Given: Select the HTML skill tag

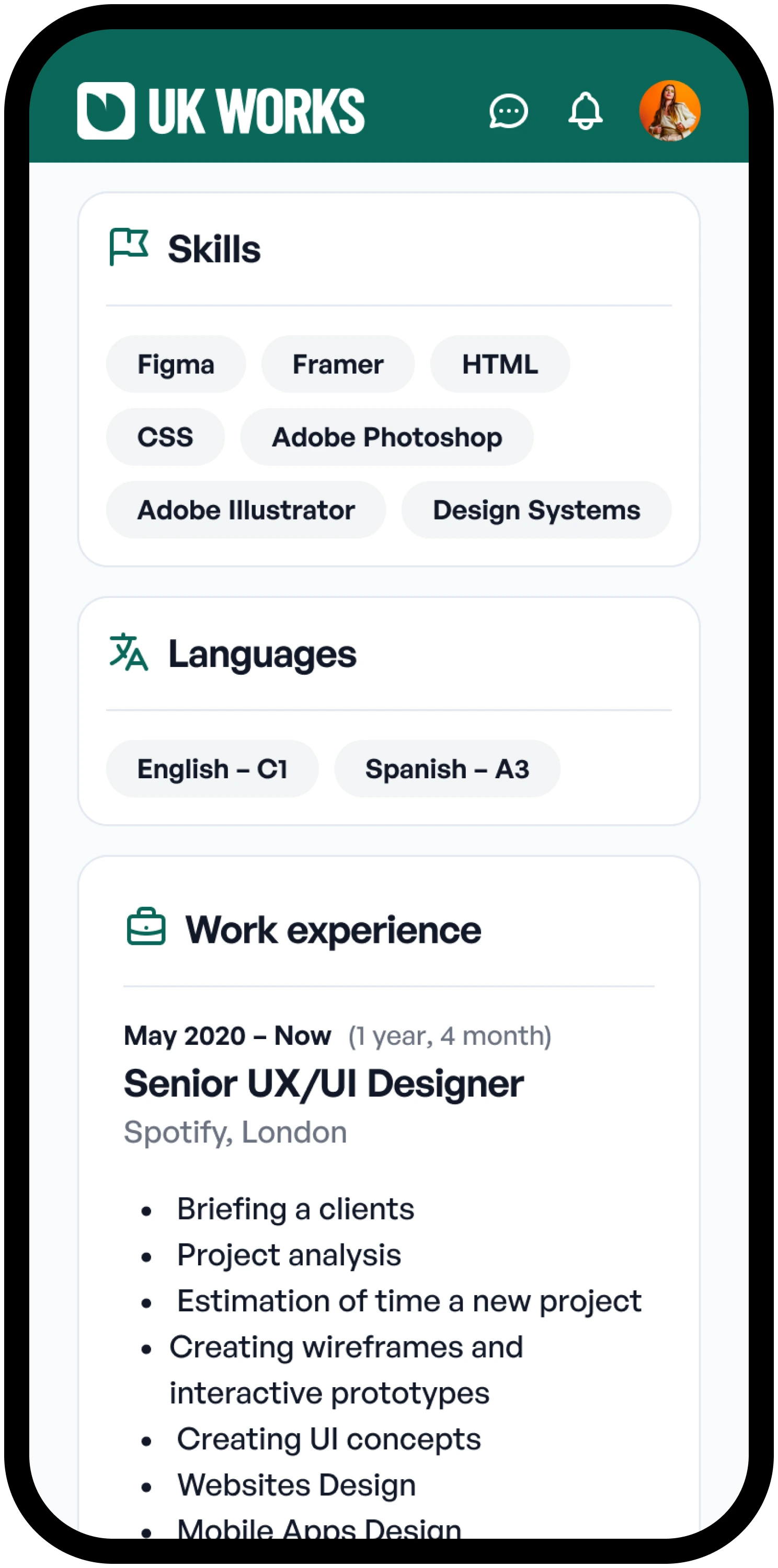Looking at the screenshot, I should [x=500, y=364].
